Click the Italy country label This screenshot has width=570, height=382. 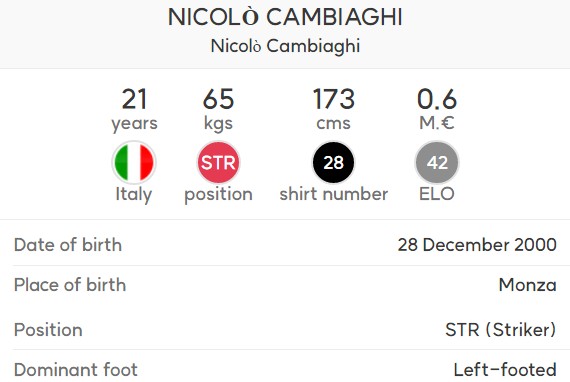click(x=133, y=194)
